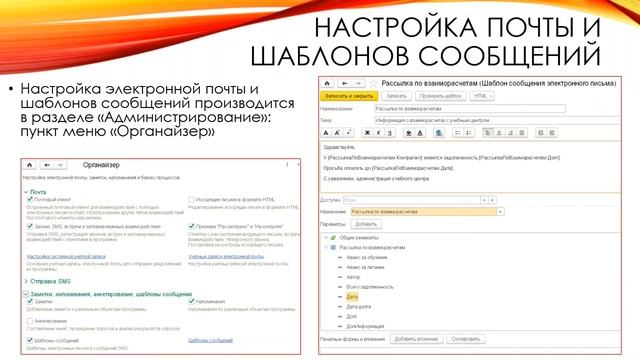The height and width of the screenshot is (360, 640).
Task: Toggle Шаблоны сообщений checkbox
Action: pos(30,340)
